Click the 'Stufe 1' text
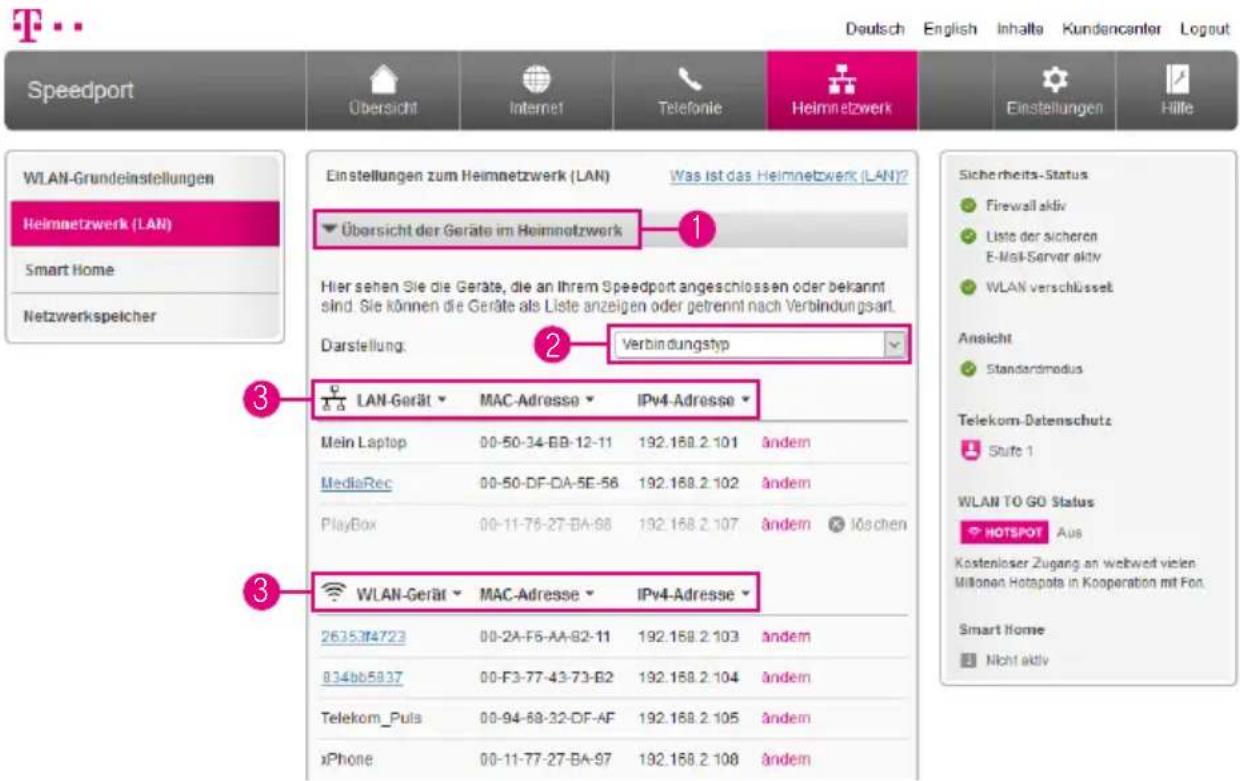 coord(1010,451)
